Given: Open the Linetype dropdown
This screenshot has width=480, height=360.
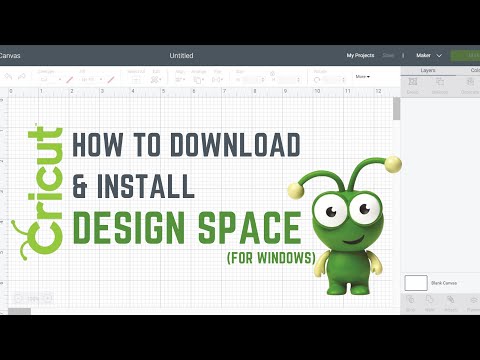Looking at the screenshot, I should click(49, 80).
